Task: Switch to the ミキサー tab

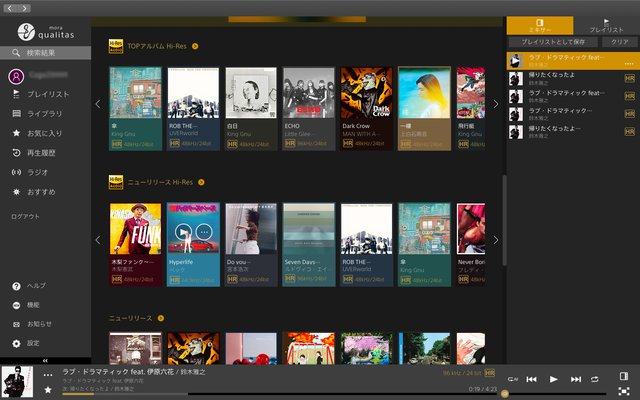Action: click(x=540, y=25)
